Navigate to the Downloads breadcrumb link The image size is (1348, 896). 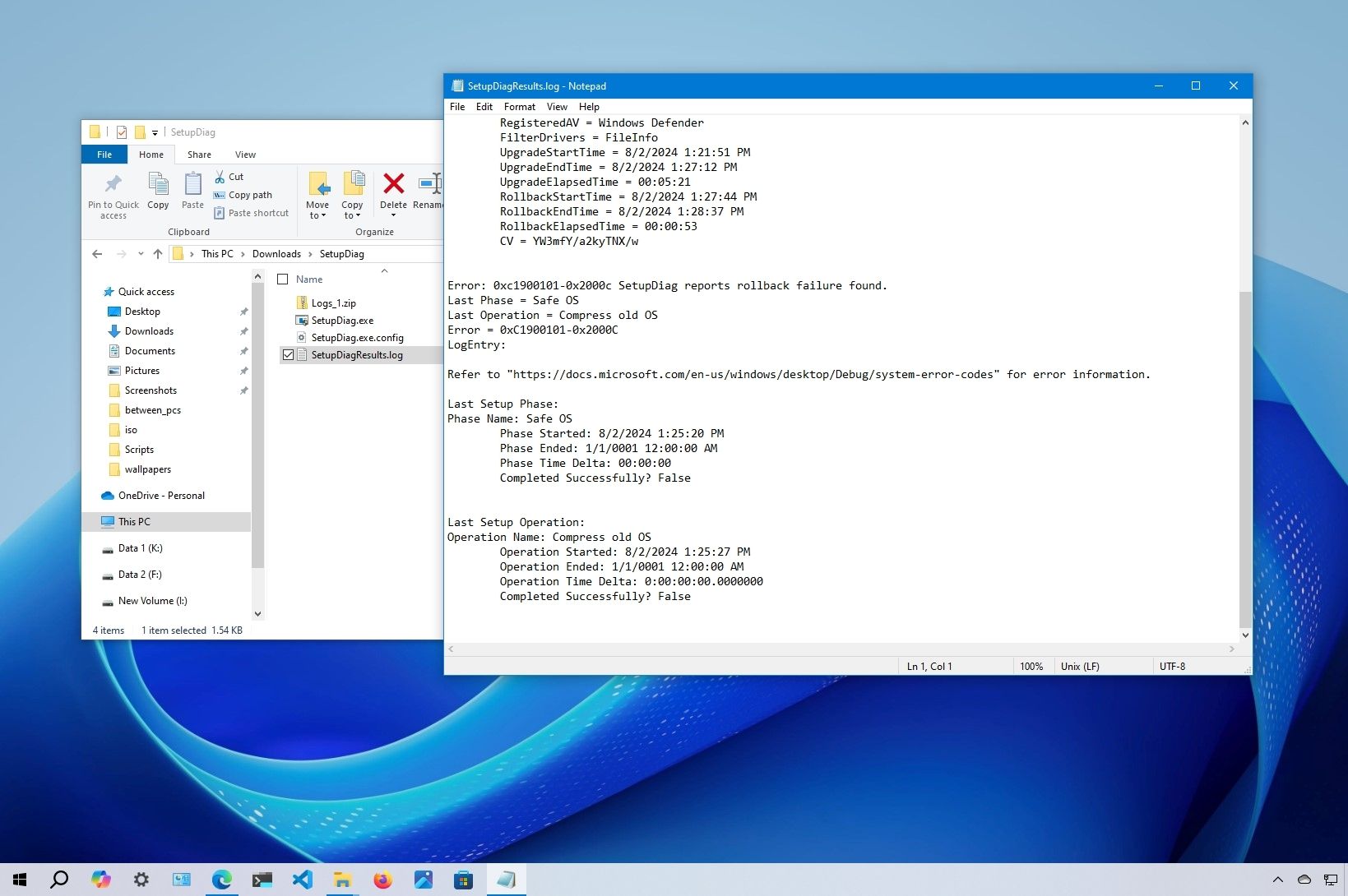(x=277, y=254)
